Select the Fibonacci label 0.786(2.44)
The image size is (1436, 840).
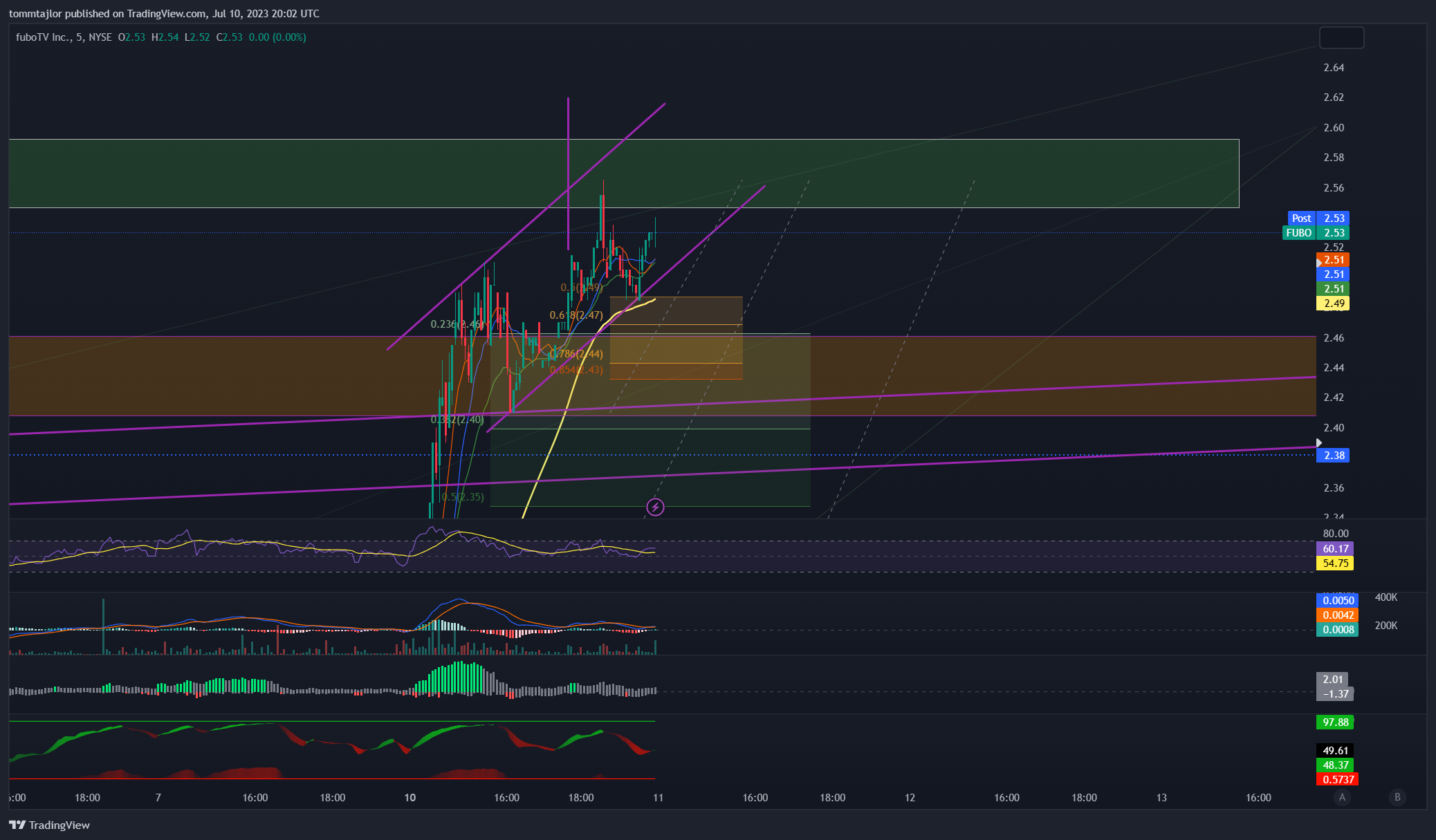click(576, 354)
